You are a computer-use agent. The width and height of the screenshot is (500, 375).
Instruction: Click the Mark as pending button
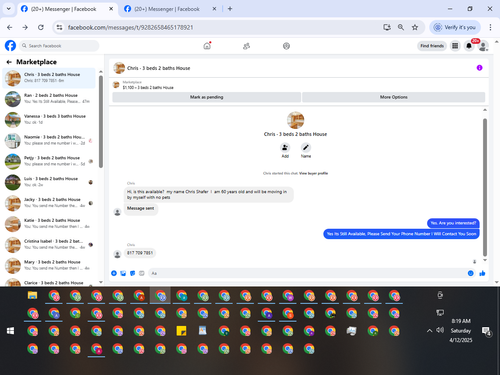(207, 97)
